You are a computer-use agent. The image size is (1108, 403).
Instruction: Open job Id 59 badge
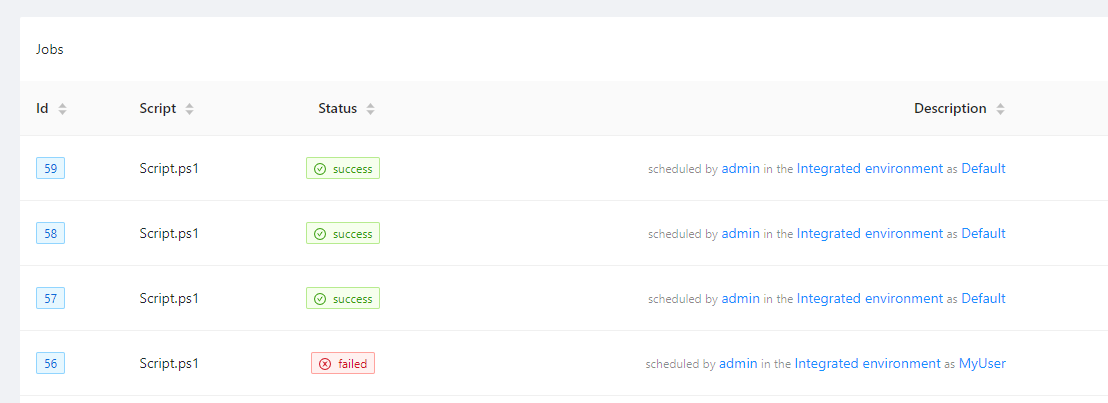(x=50, y=169)
